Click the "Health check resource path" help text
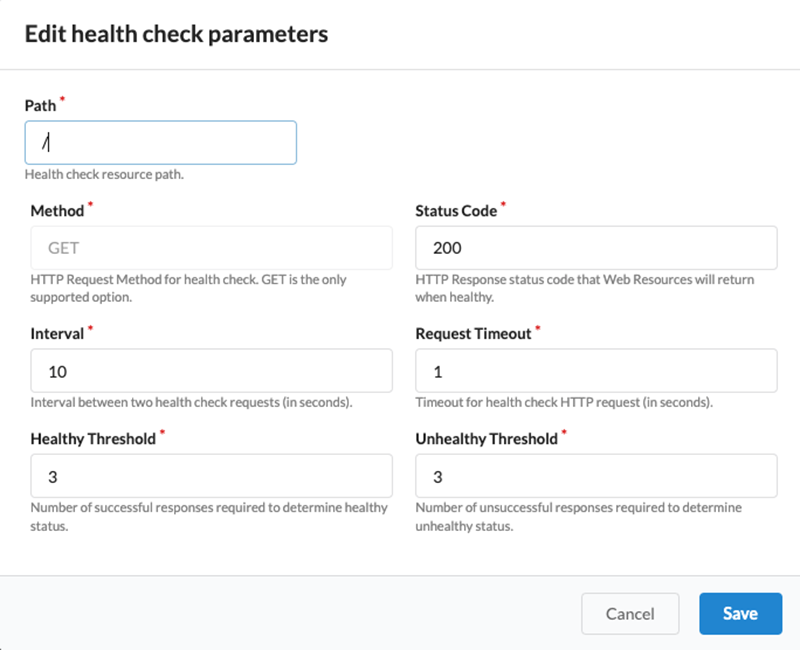Image resolution: width=800 pixels, height=650 pixels. (104, 175)
